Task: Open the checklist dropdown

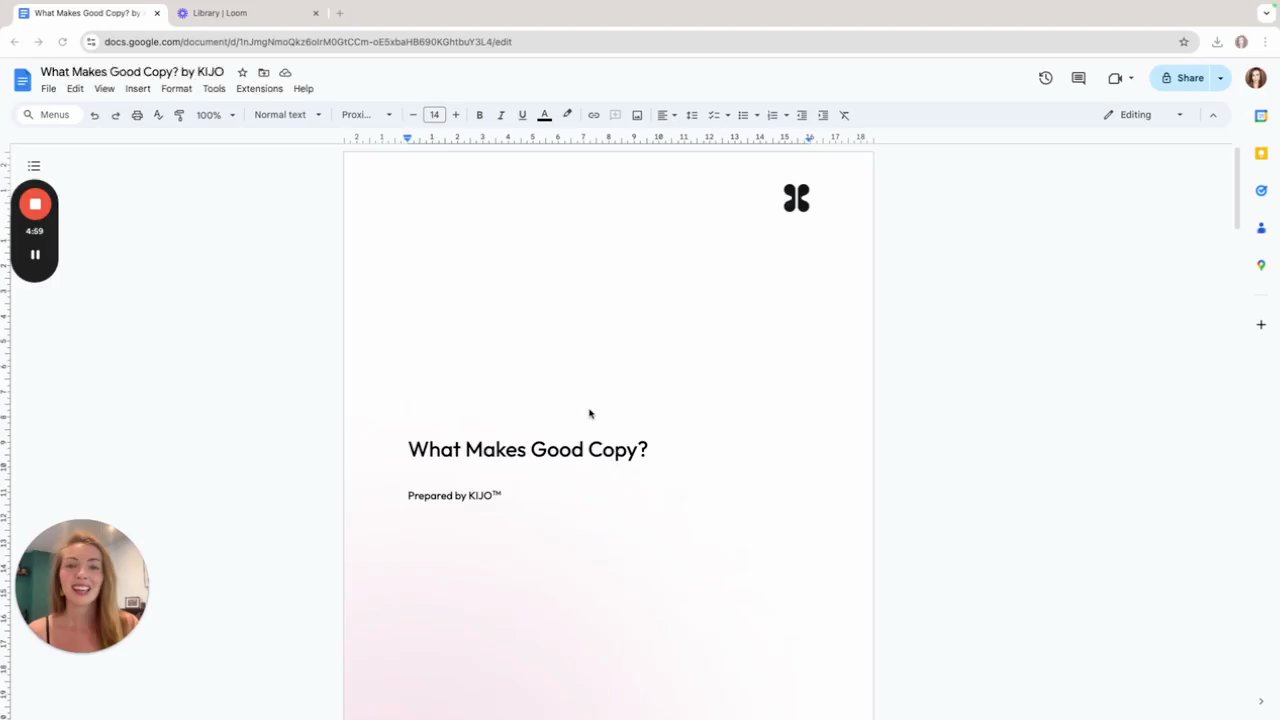Action: pos(719,115)
